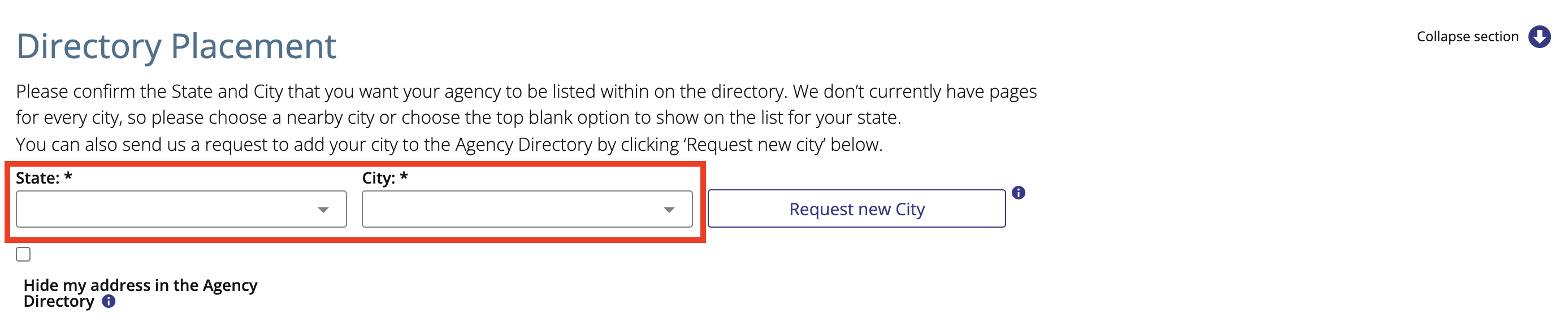Click the Collapse section down-arrow circle icon
This screenshot has width=1568, height=335.
1539,37
